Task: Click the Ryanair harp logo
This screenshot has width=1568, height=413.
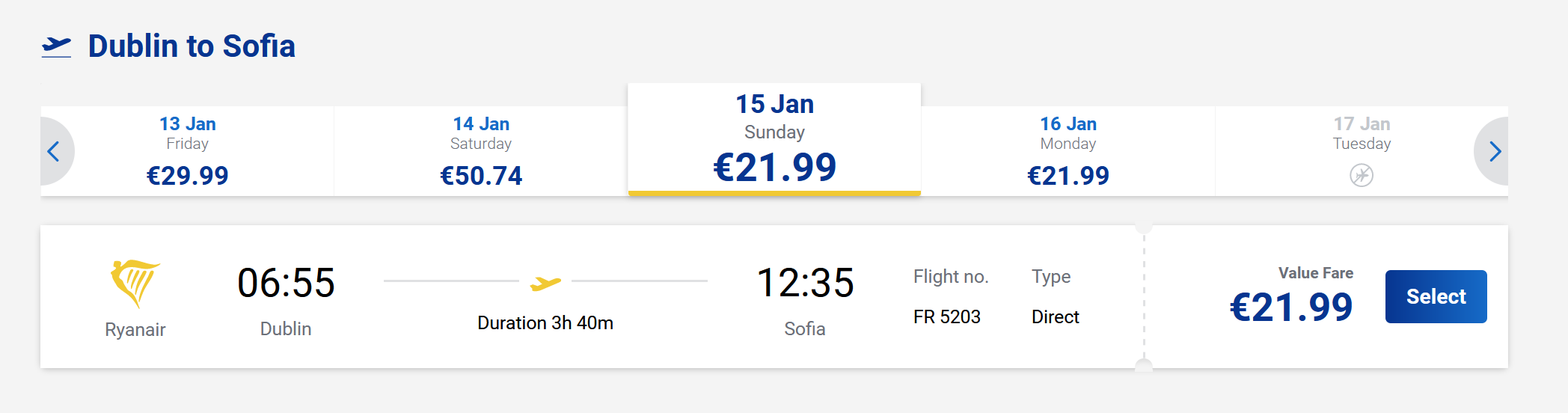Action: 135,284
